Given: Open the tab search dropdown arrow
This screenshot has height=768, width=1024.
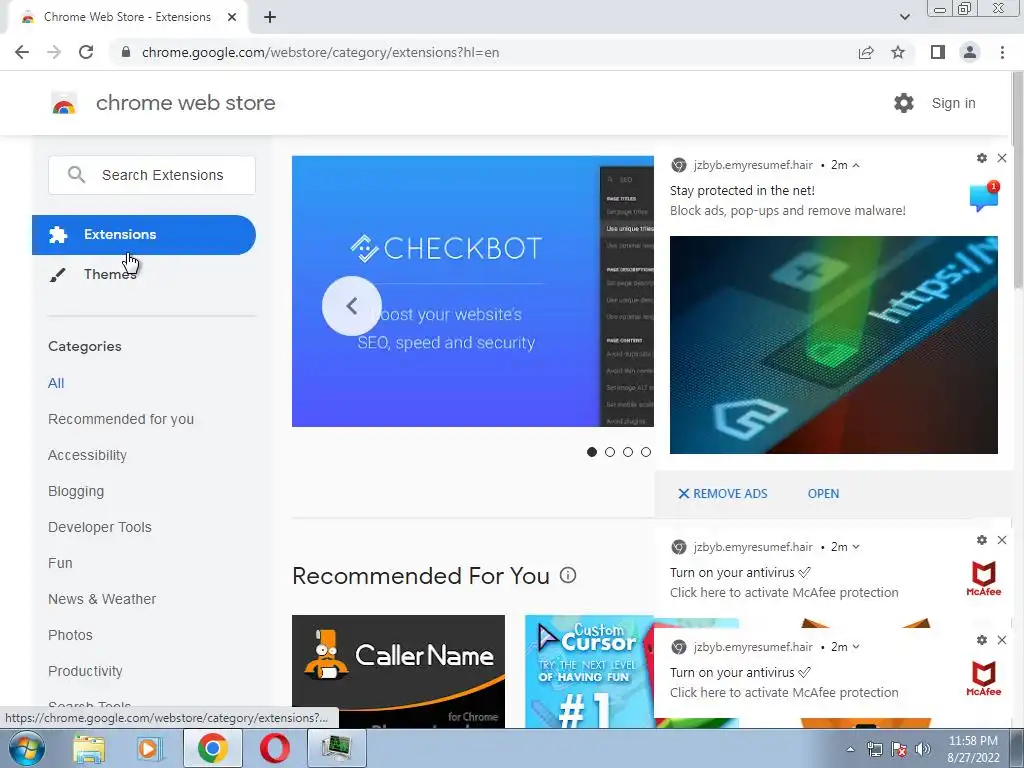Looking at the screenshot, I should click(904, 17).
